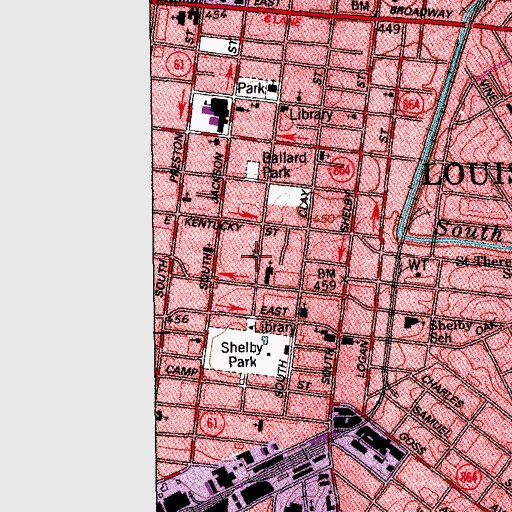Click the cemetery cross symbol below Kentucky St
This screenshot has height=512, width=512.
click(x=257, y=256)
